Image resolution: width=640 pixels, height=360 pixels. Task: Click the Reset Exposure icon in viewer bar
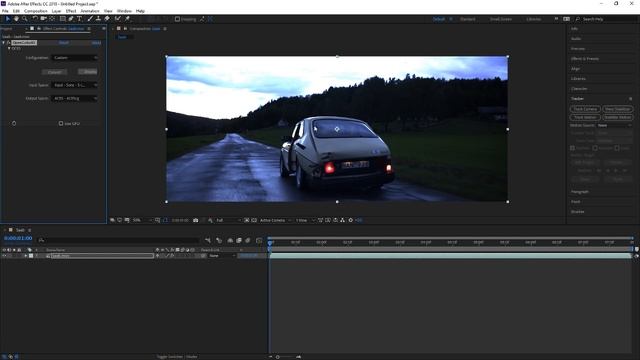tap(351, 220)
